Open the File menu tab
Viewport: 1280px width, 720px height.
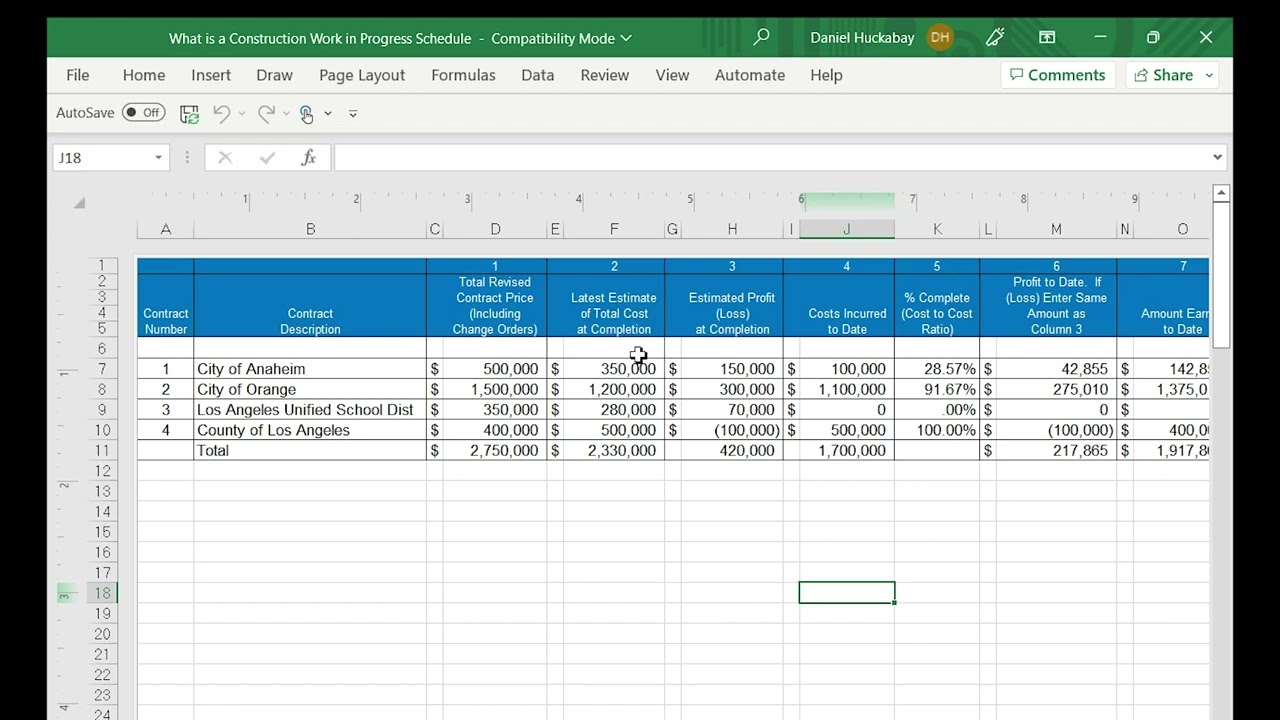pos(77,75)
